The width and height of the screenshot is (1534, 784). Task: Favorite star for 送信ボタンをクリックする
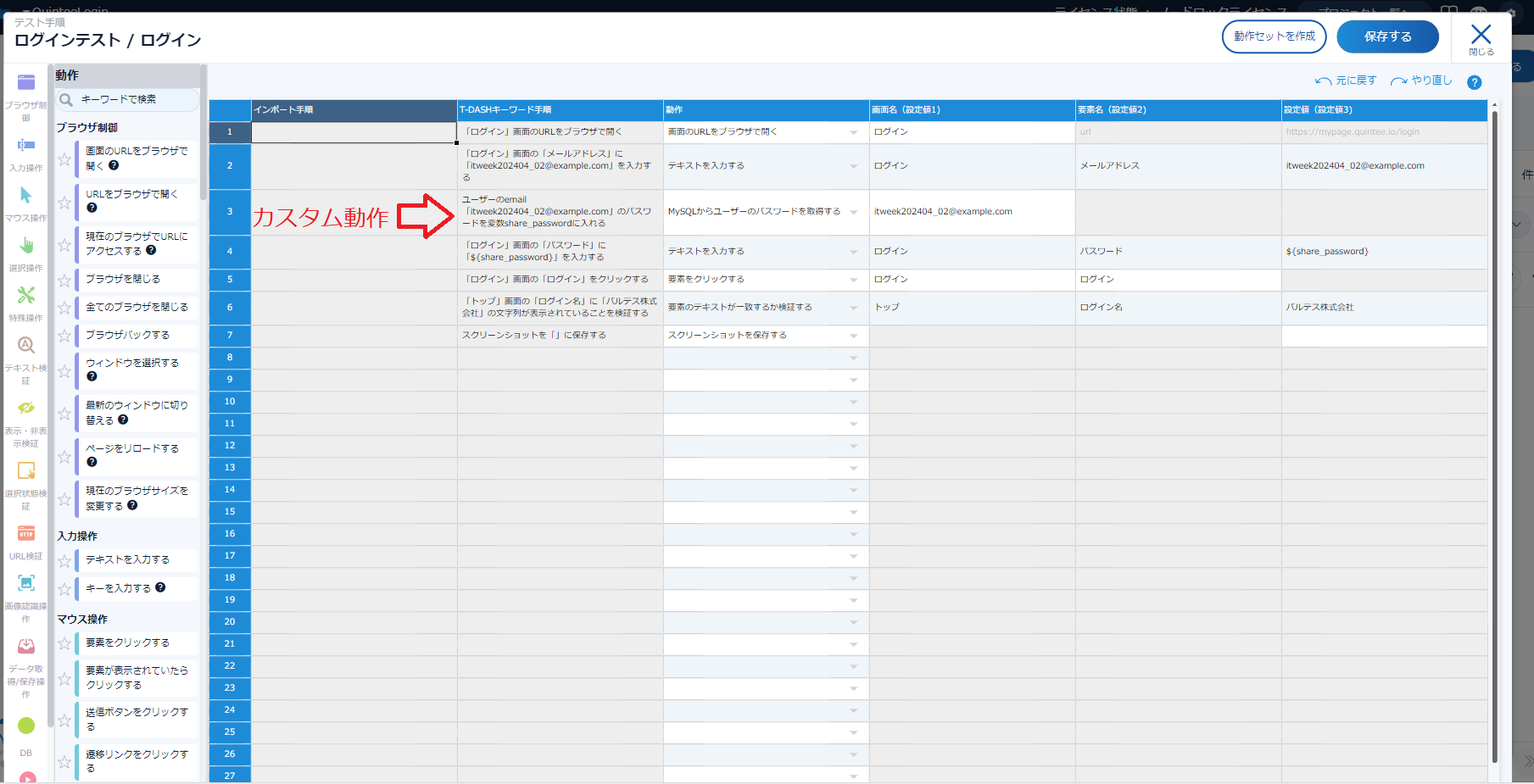[x=64, y=720]
